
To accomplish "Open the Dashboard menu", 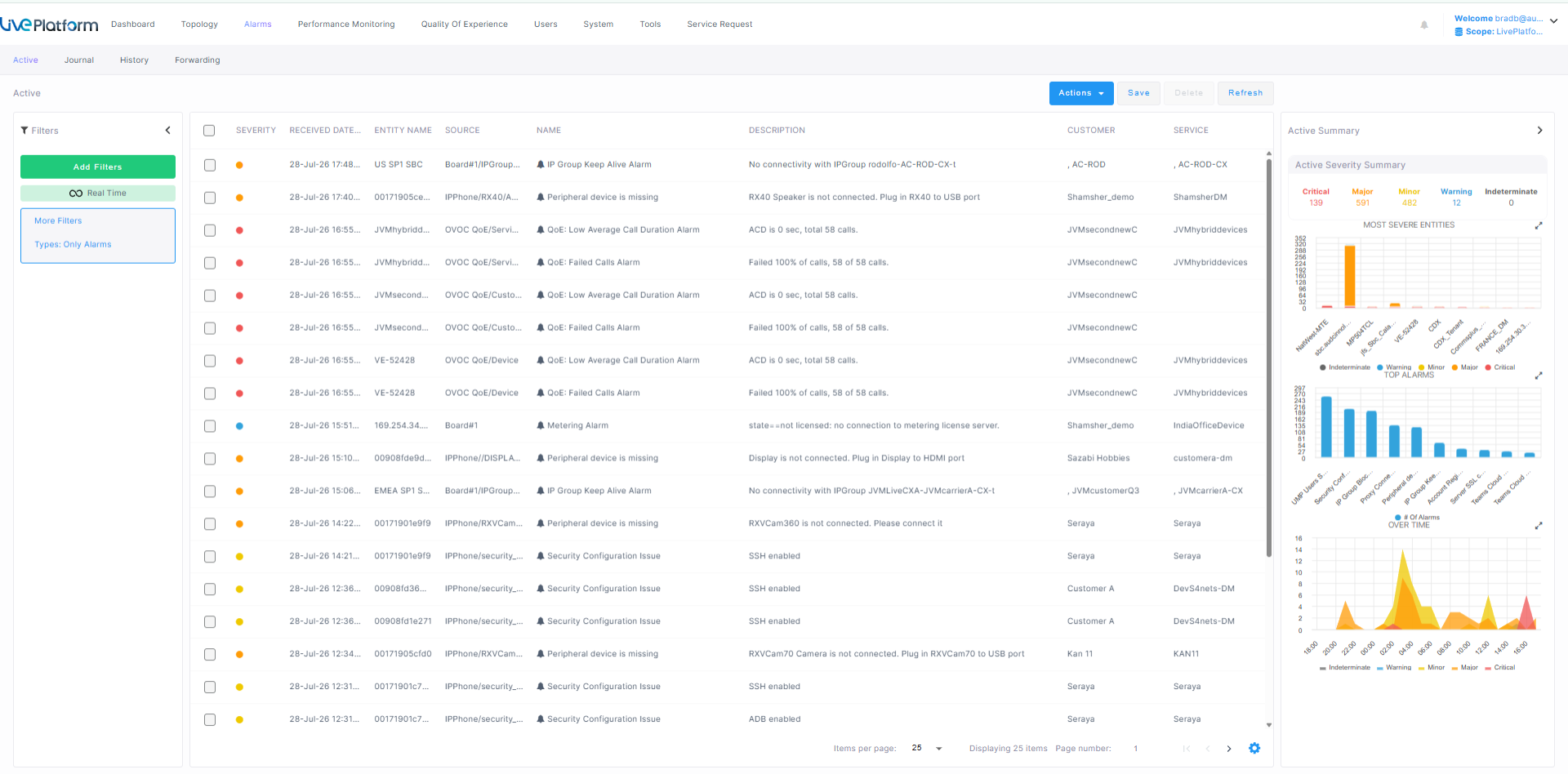I will 133,24.
